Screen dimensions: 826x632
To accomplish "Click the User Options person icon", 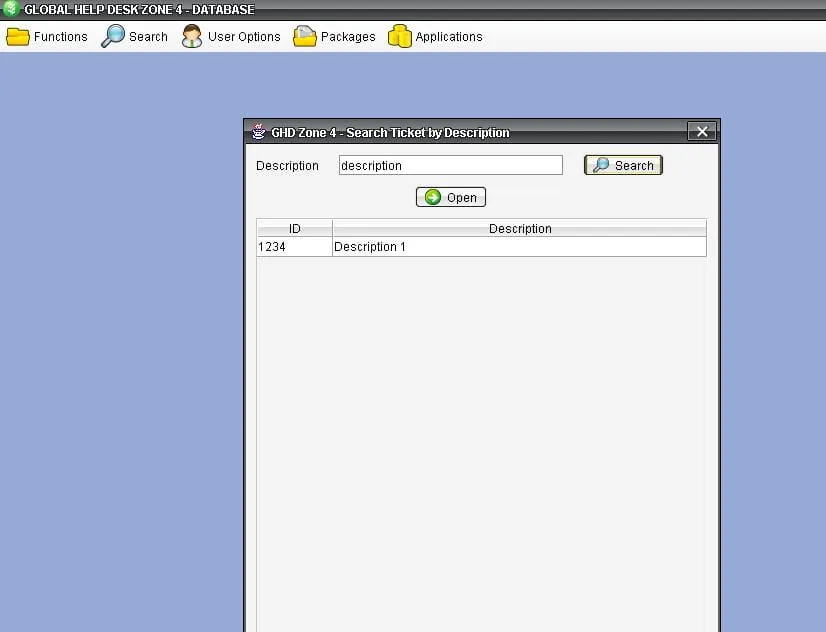I will coord(192,36).
